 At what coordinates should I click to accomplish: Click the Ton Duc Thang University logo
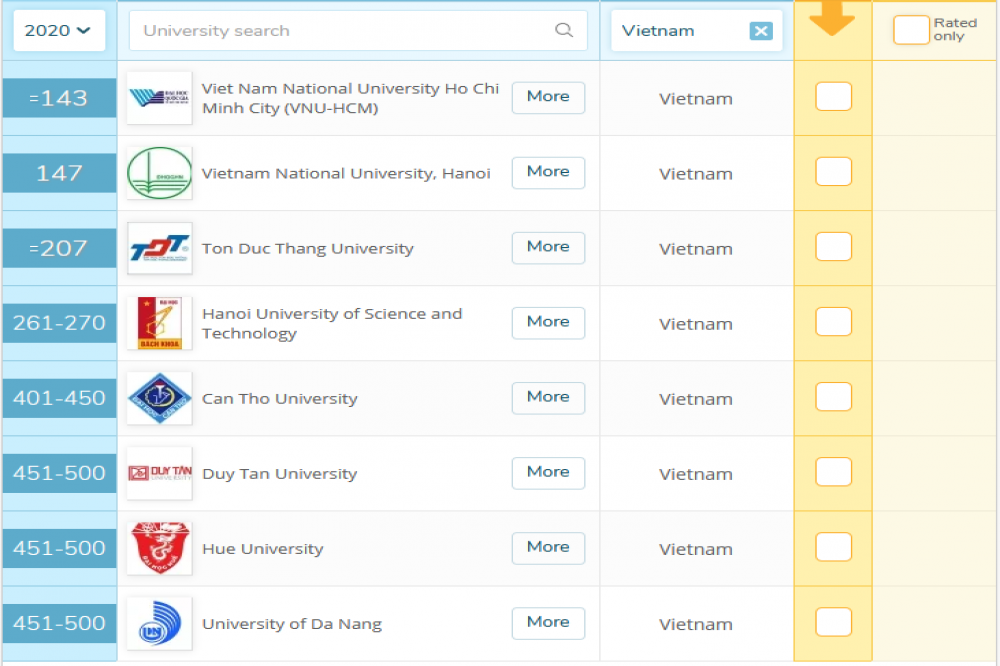(159, 248)
